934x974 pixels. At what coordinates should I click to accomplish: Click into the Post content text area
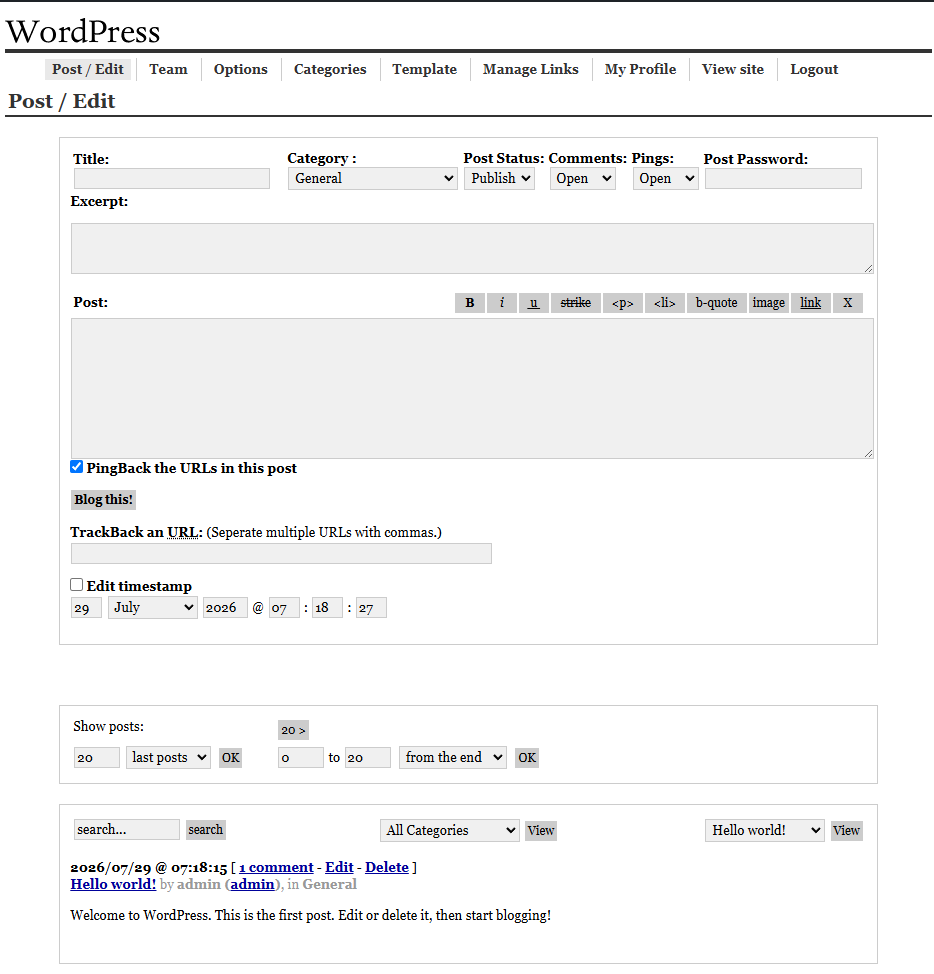pos(472,389)
